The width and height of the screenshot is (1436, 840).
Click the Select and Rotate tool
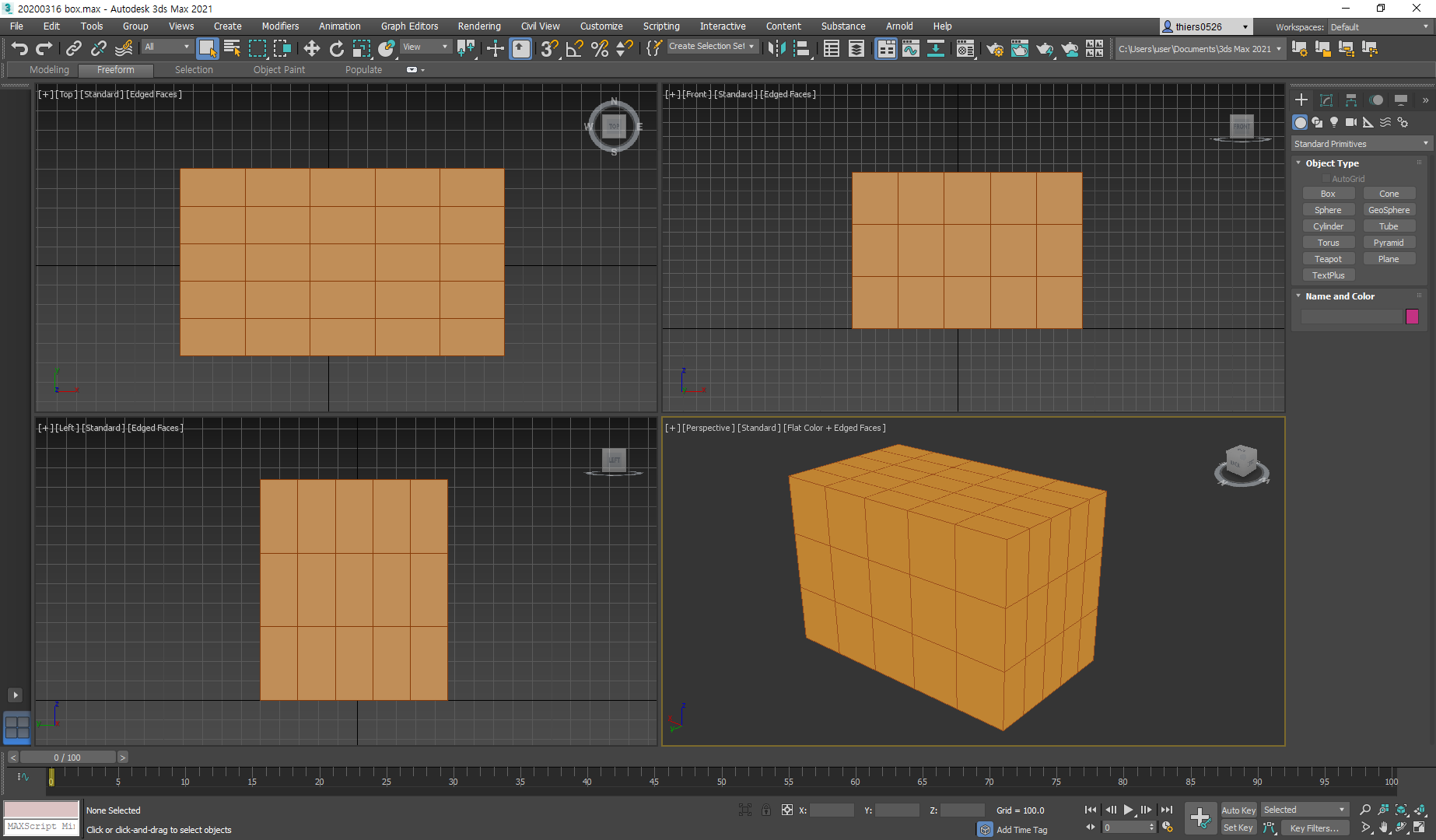336,49
